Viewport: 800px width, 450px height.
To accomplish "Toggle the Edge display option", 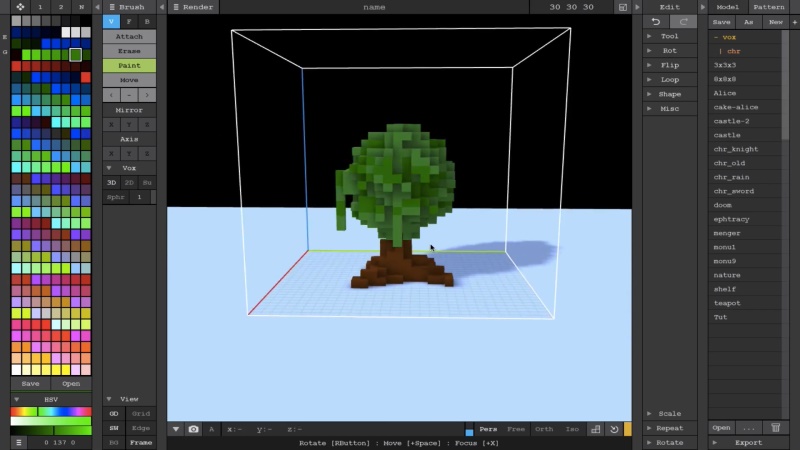I will point(141,428).
